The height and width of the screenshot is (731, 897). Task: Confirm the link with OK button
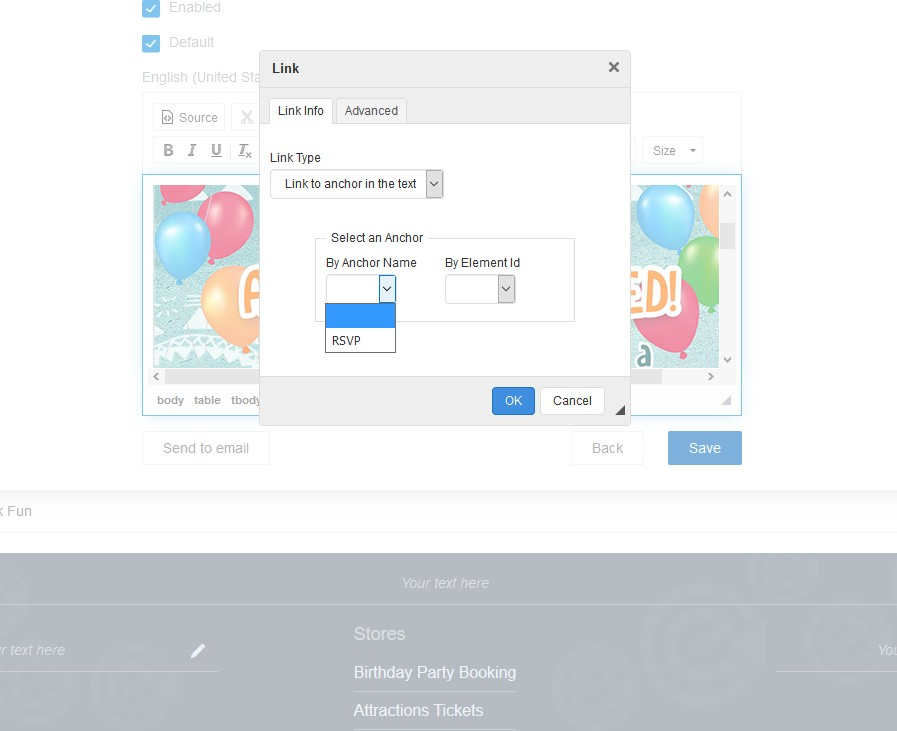pos(513,401)
